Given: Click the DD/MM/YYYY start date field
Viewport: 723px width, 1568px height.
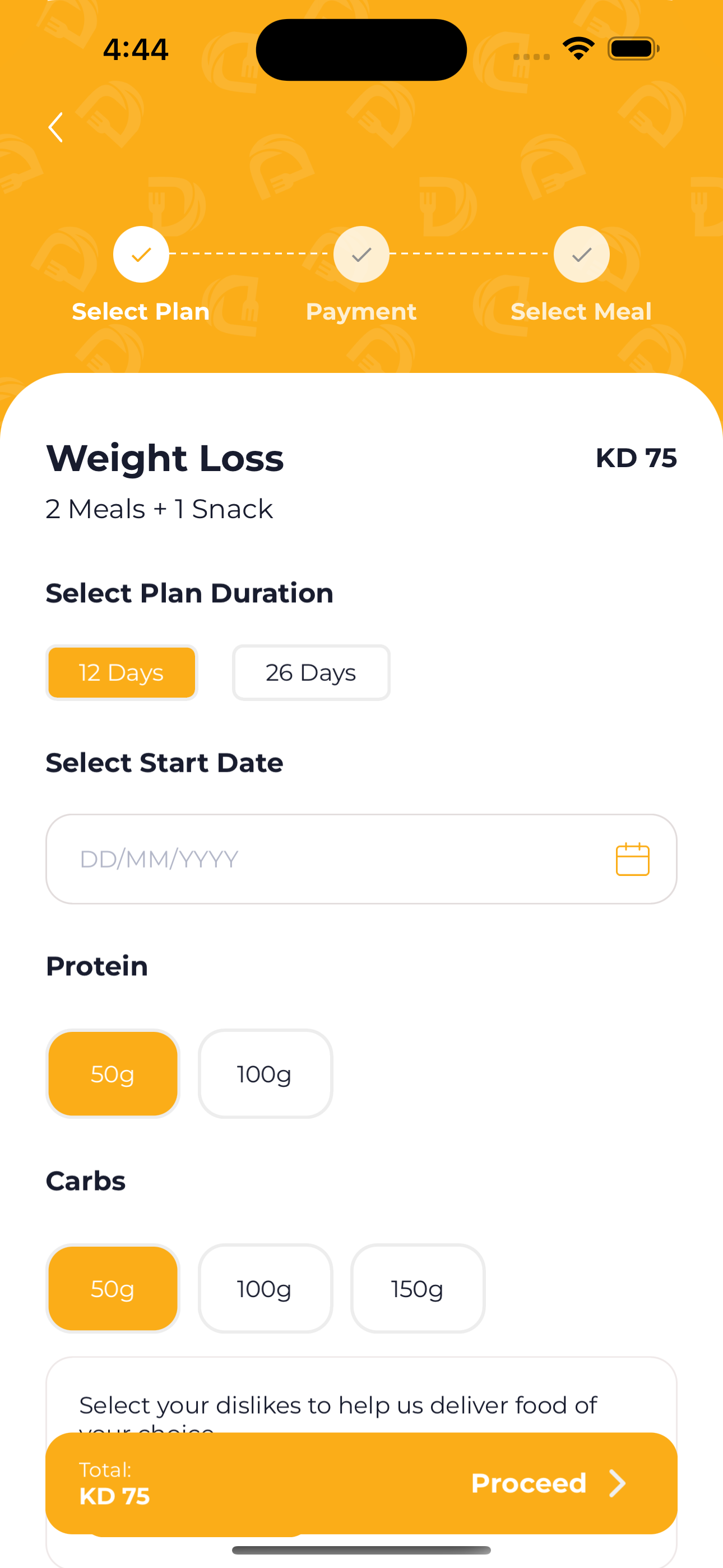Looking at the screenshot, I should click(x=328, y=859).
